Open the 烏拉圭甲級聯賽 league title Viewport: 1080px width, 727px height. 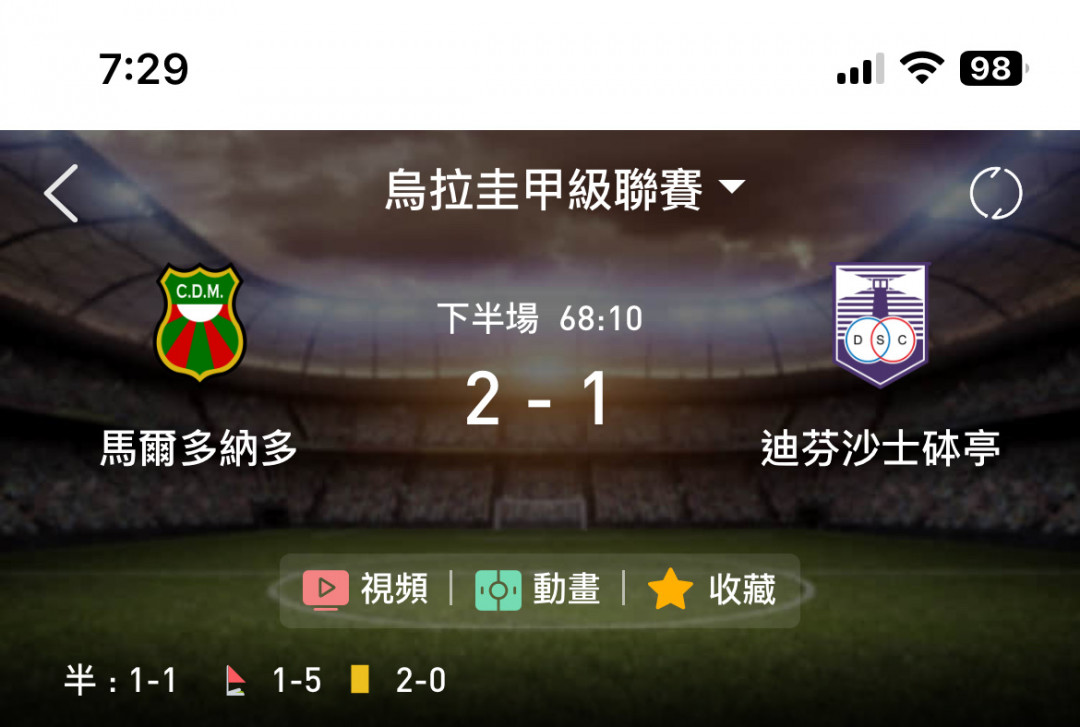coord(543,190)
